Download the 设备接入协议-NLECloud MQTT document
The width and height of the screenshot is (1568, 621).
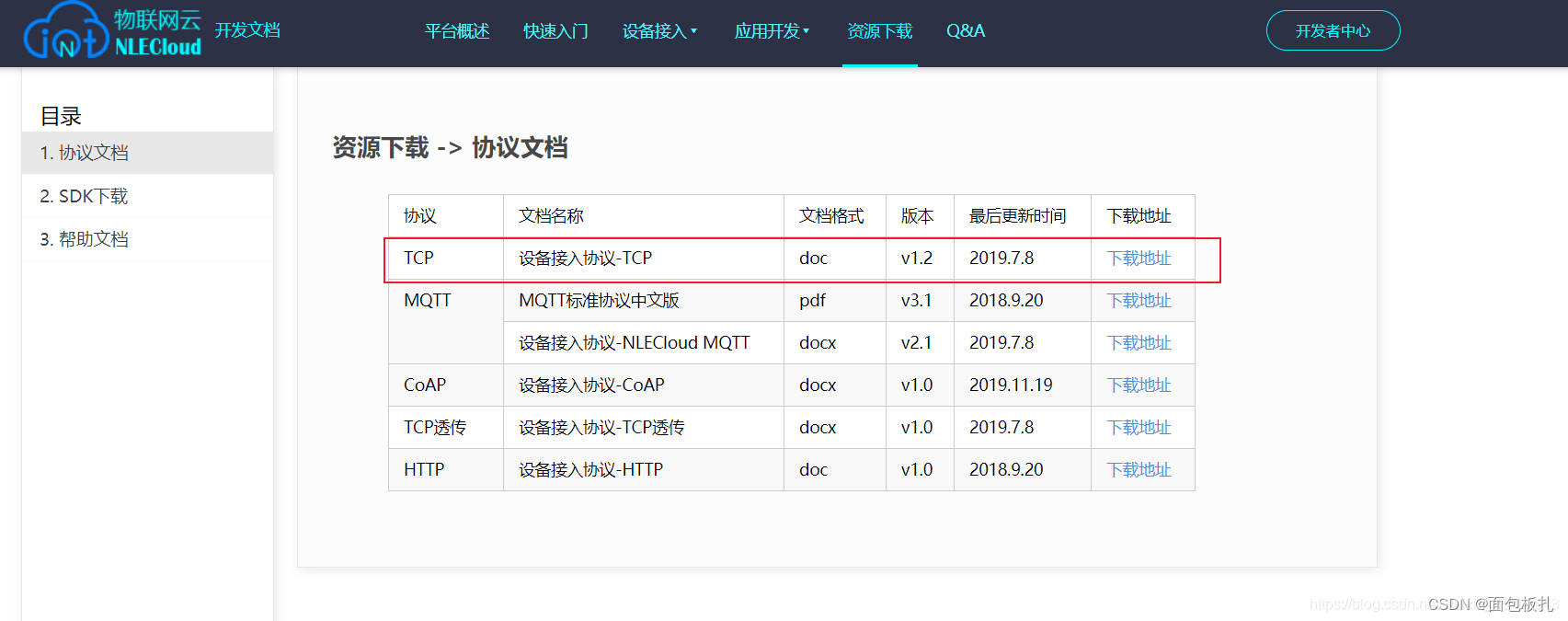(1139, 343)
